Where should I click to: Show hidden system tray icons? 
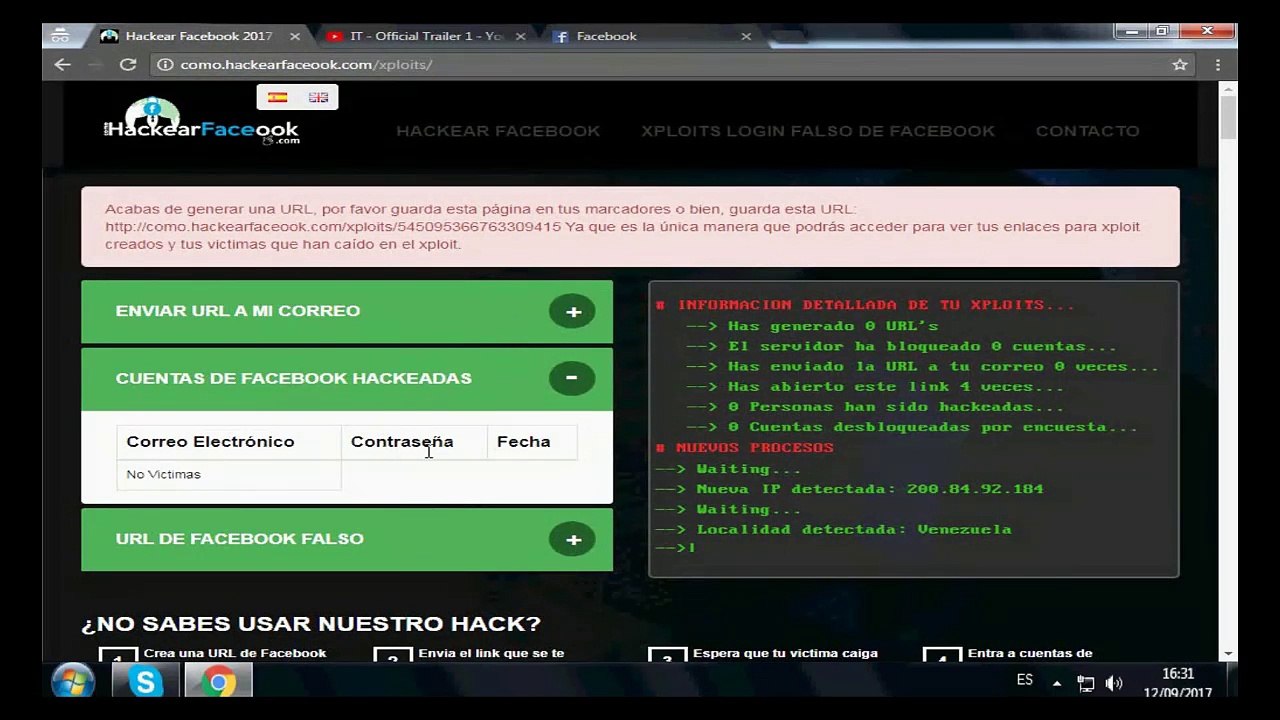tap(1057, 684)
